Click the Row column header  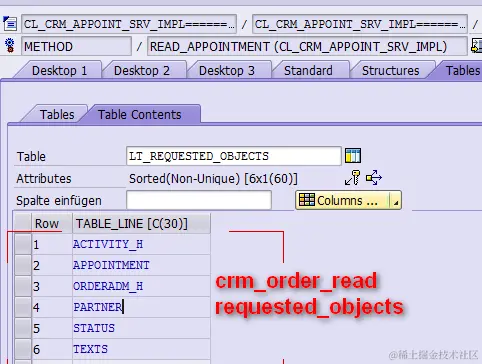52,223
